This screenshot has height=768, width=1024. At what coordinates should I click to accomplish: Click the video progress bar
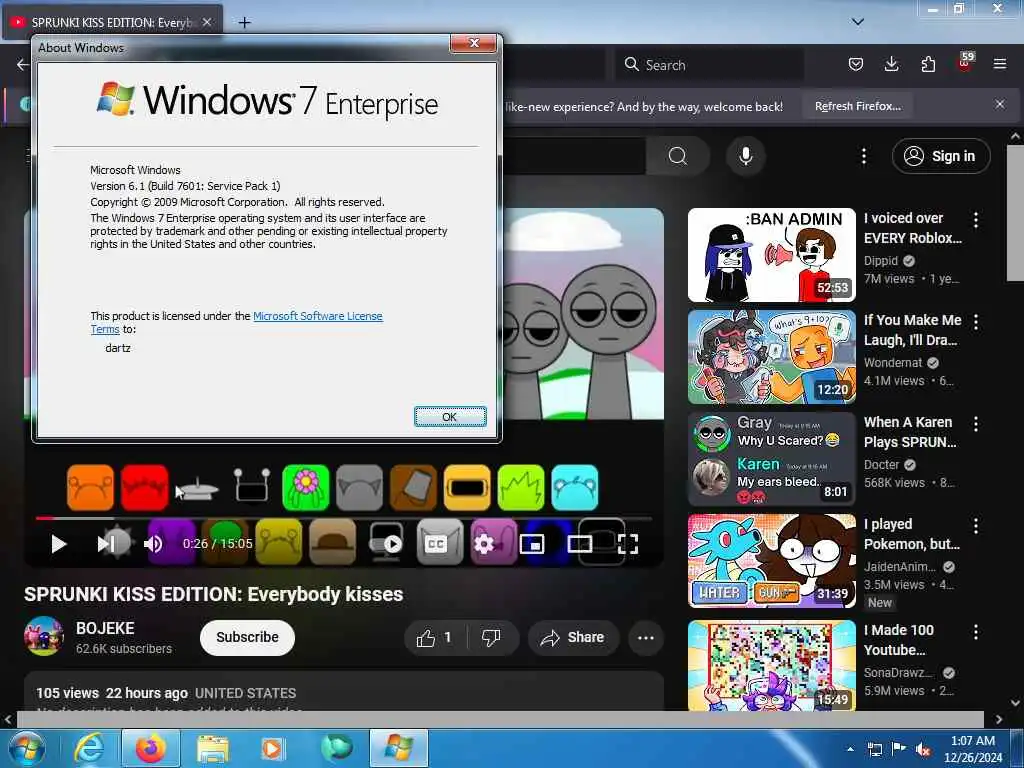click(344, 519)
